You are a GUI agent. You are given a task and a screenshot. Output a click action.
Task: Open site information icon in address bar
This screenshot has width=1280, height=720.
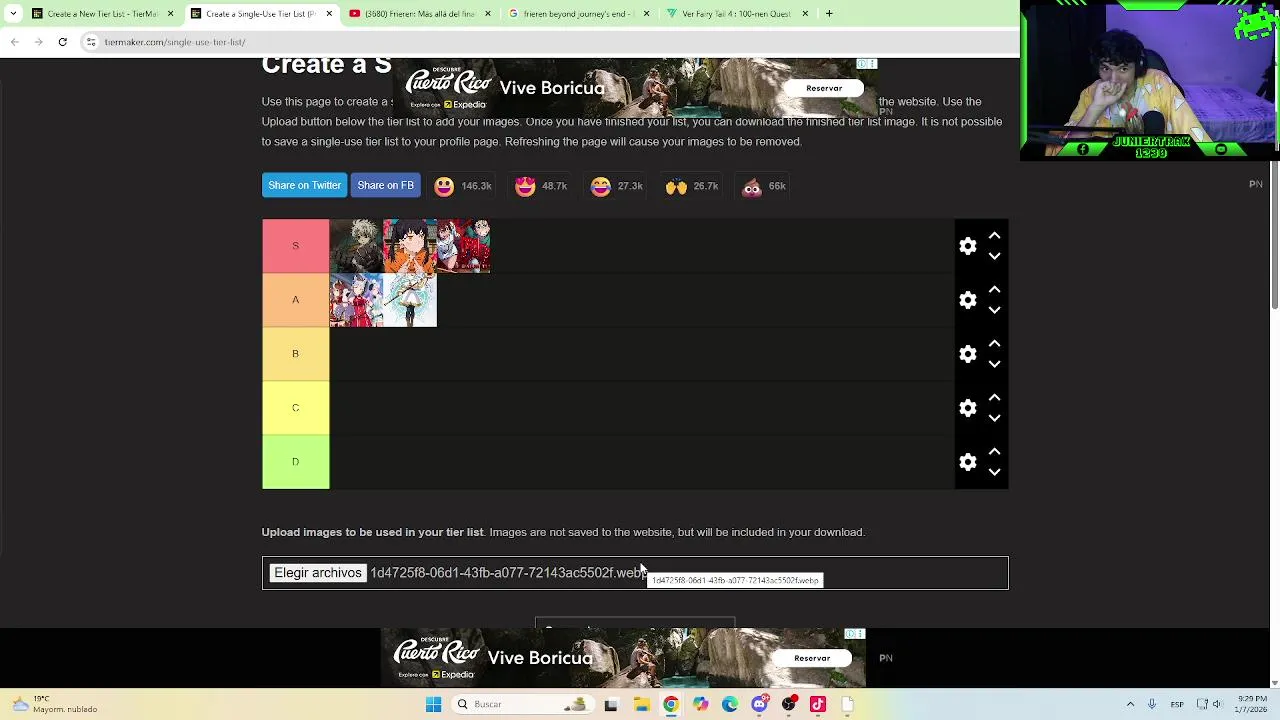click(91, 42)
